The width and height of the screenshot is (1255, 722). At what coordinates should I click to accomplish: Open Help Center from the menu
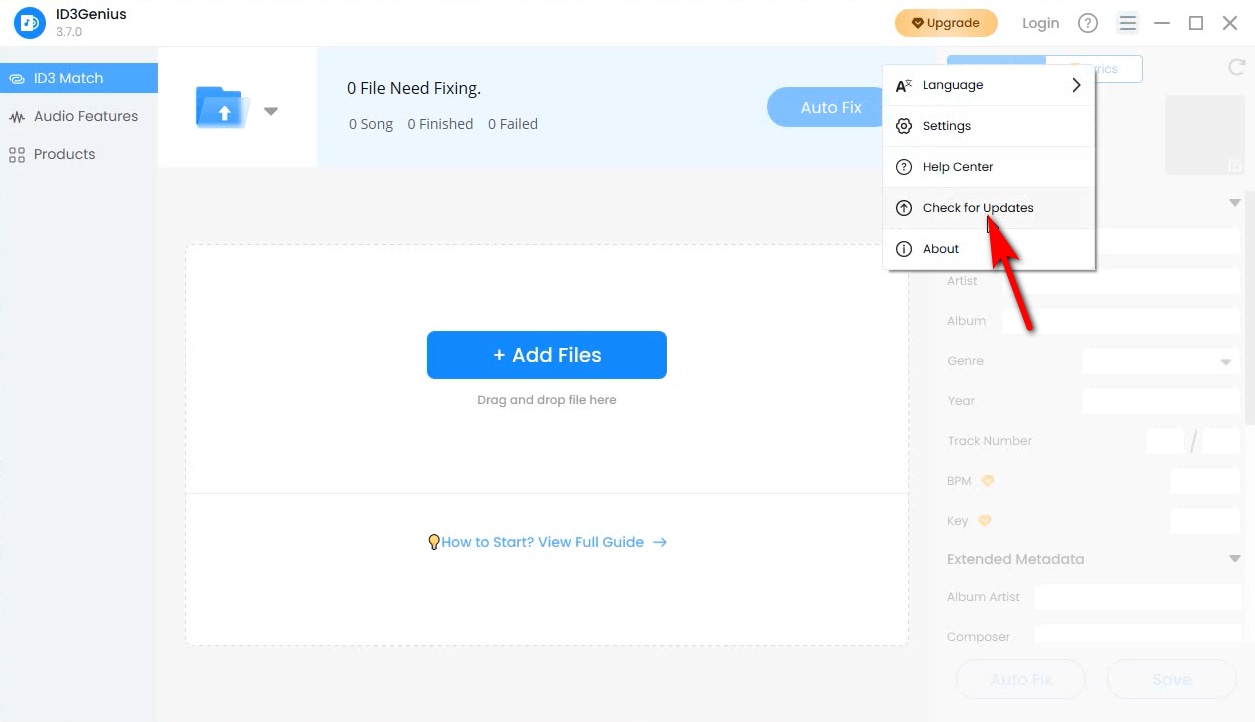(x=957, y=167)
